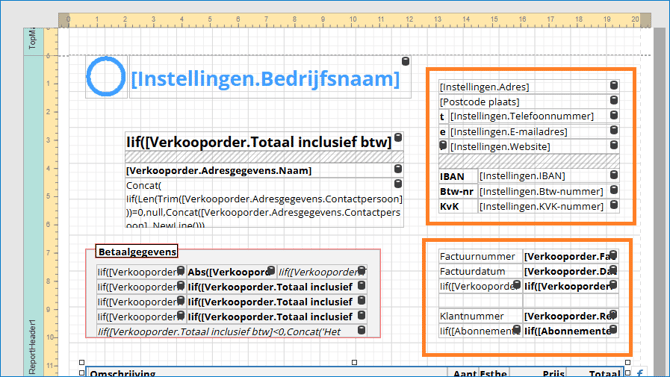The width and height of the screenshot is (670, 377).
Task: Click the data-binding icon on the Concat('Het row
Action: click(x=361, y=330)
